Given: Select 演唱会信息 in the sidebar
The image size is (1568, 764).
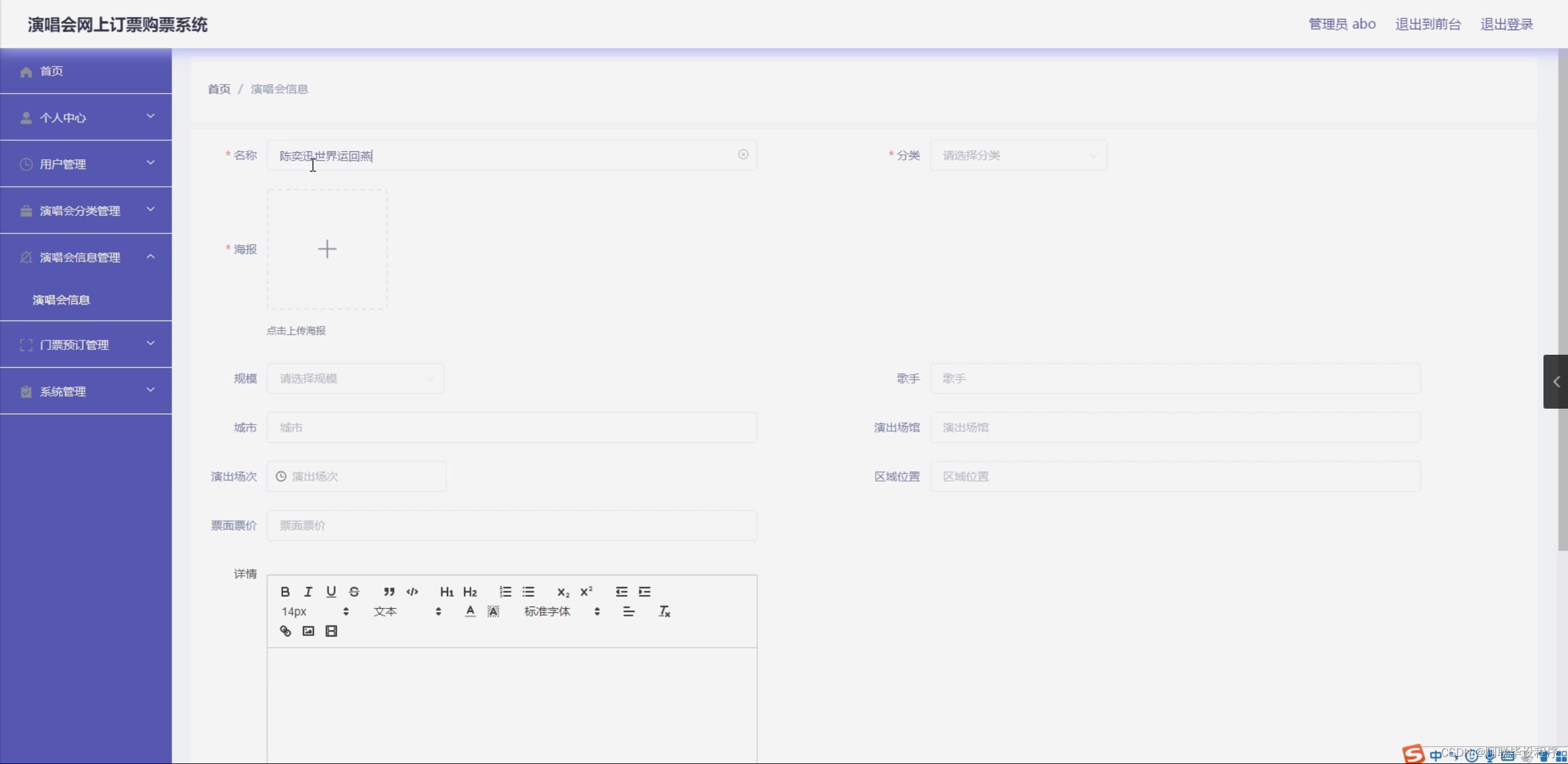Looking at the screenshot, I should [61, 300].
